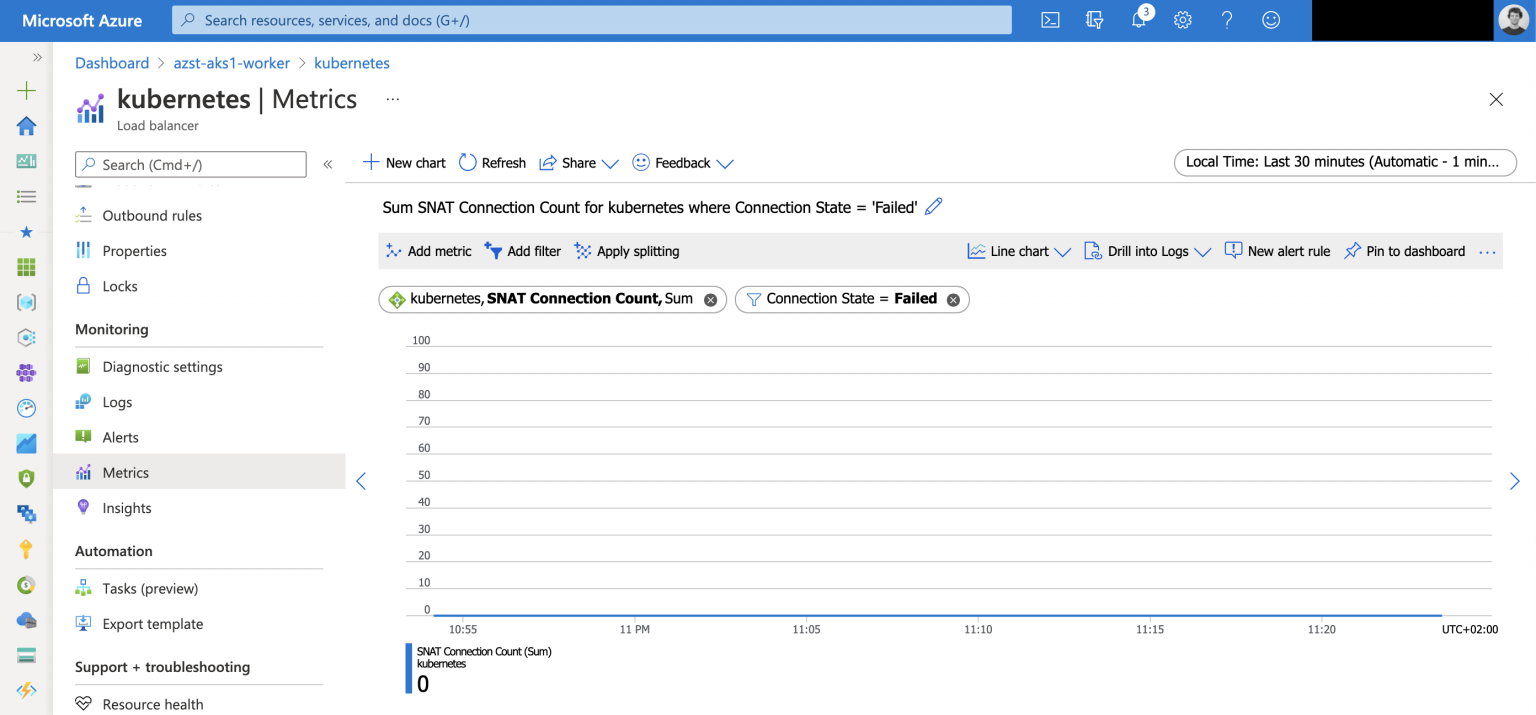1536x715 pixels.
Task: Open notifications with the bell icon
Action: 1138,19
